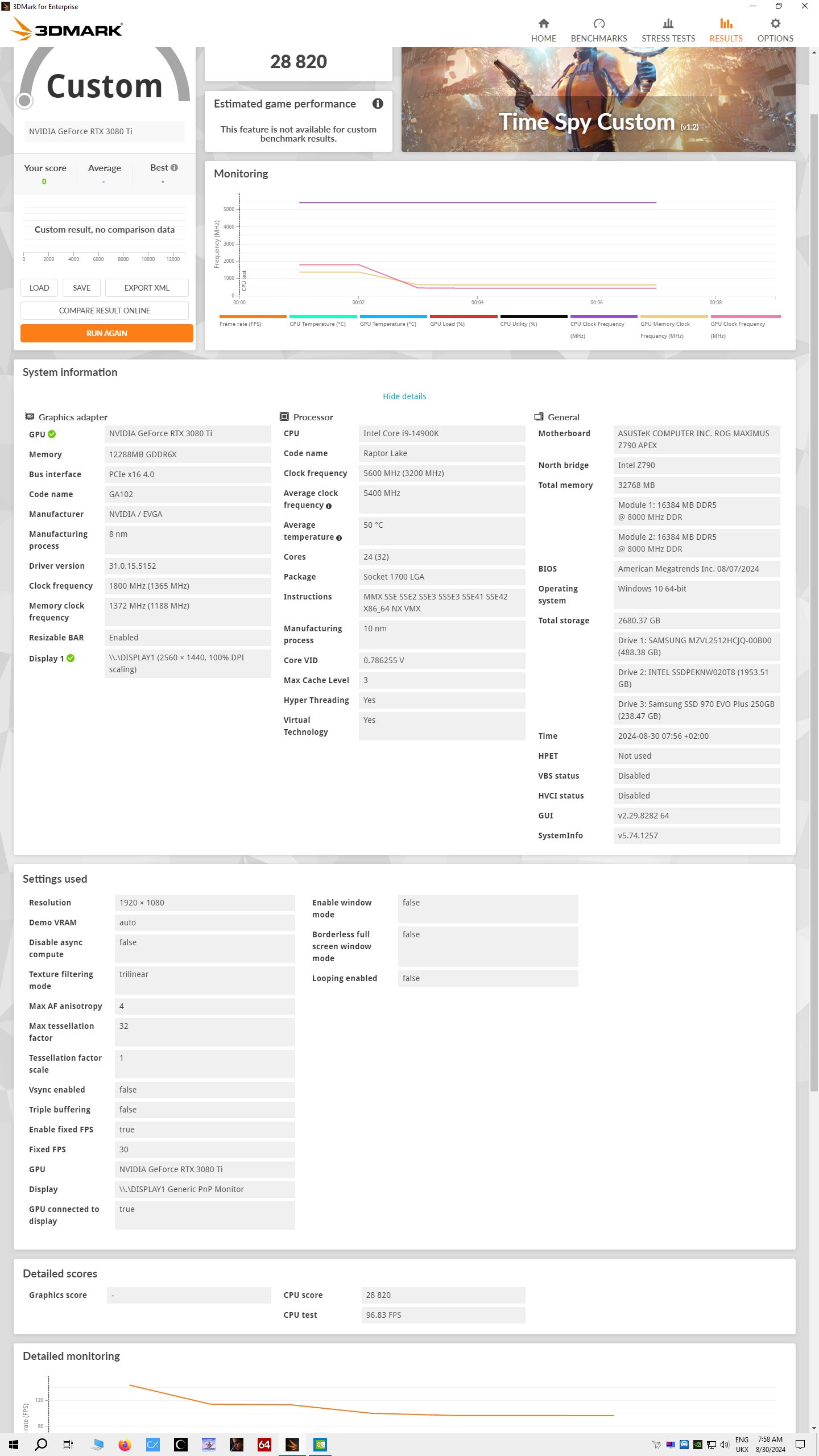Image resolution: width=819 pixels, height=1456 pixels.
Task: Click the Average clock frequency info icon
Action: click(x=329, y=506)
